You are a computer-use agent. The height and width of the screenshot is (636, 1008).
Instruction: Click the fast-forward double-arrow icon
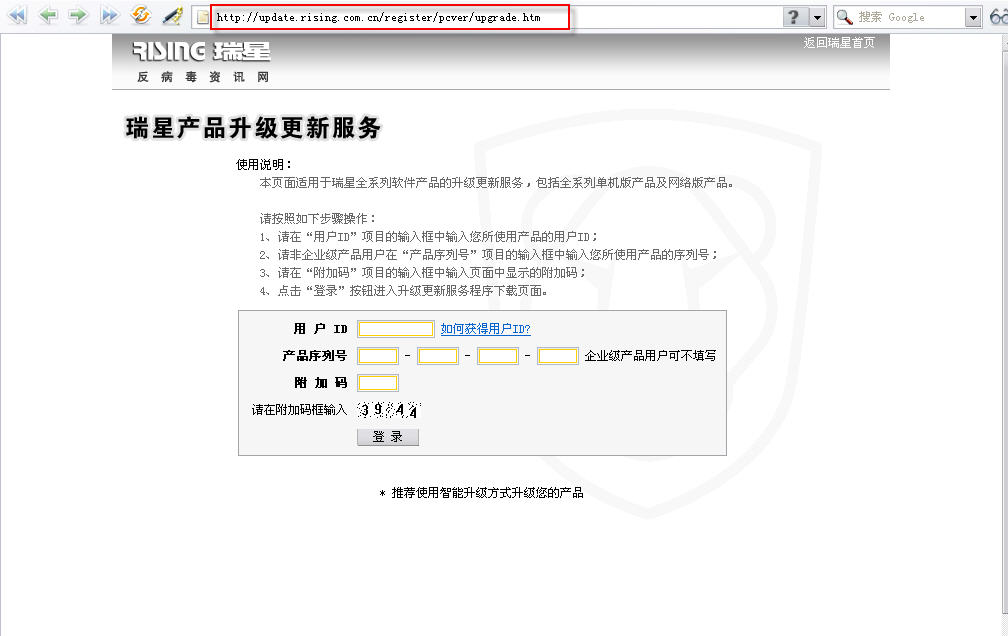pos(109,15)
